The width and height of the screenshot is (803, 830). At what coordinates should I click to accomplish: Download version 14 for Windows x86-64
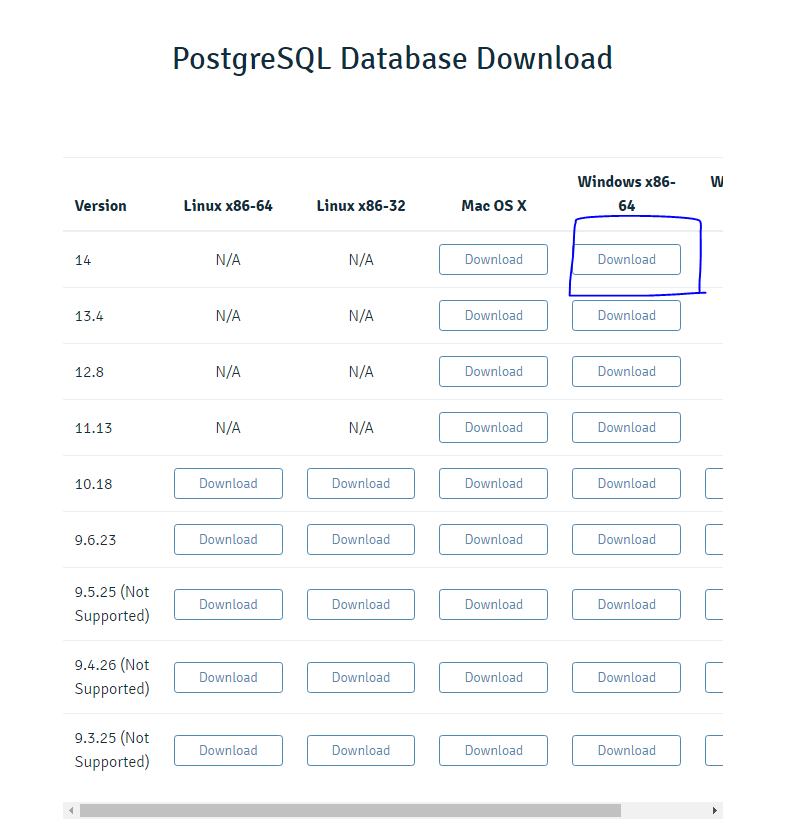click(626, 259)
